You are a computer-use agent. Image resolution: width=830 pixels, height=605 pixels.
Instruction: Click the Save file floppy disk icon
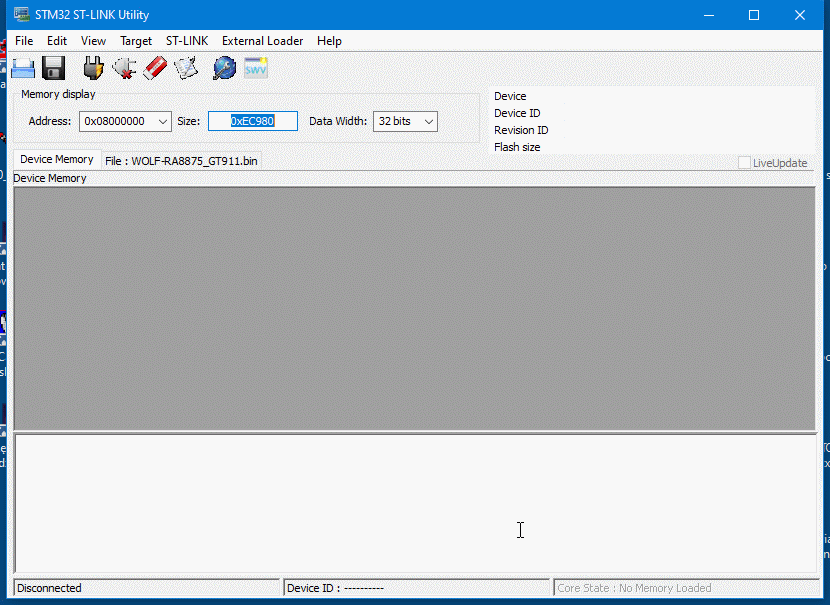pos(53,68)
